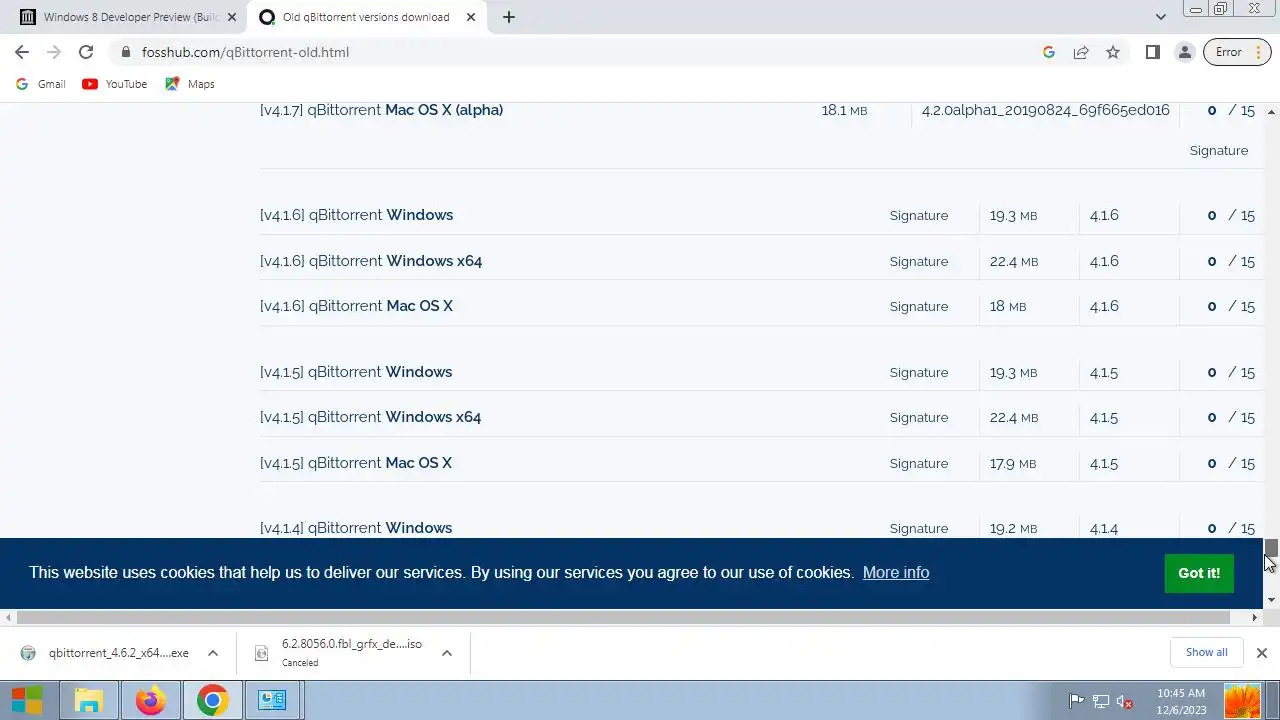Open Chrome profile avatar menu

(1184, 52)
